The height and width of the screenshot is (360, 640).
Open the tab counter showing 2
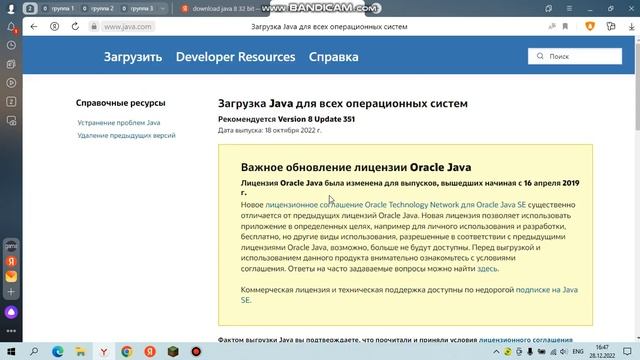coord(29,8)
